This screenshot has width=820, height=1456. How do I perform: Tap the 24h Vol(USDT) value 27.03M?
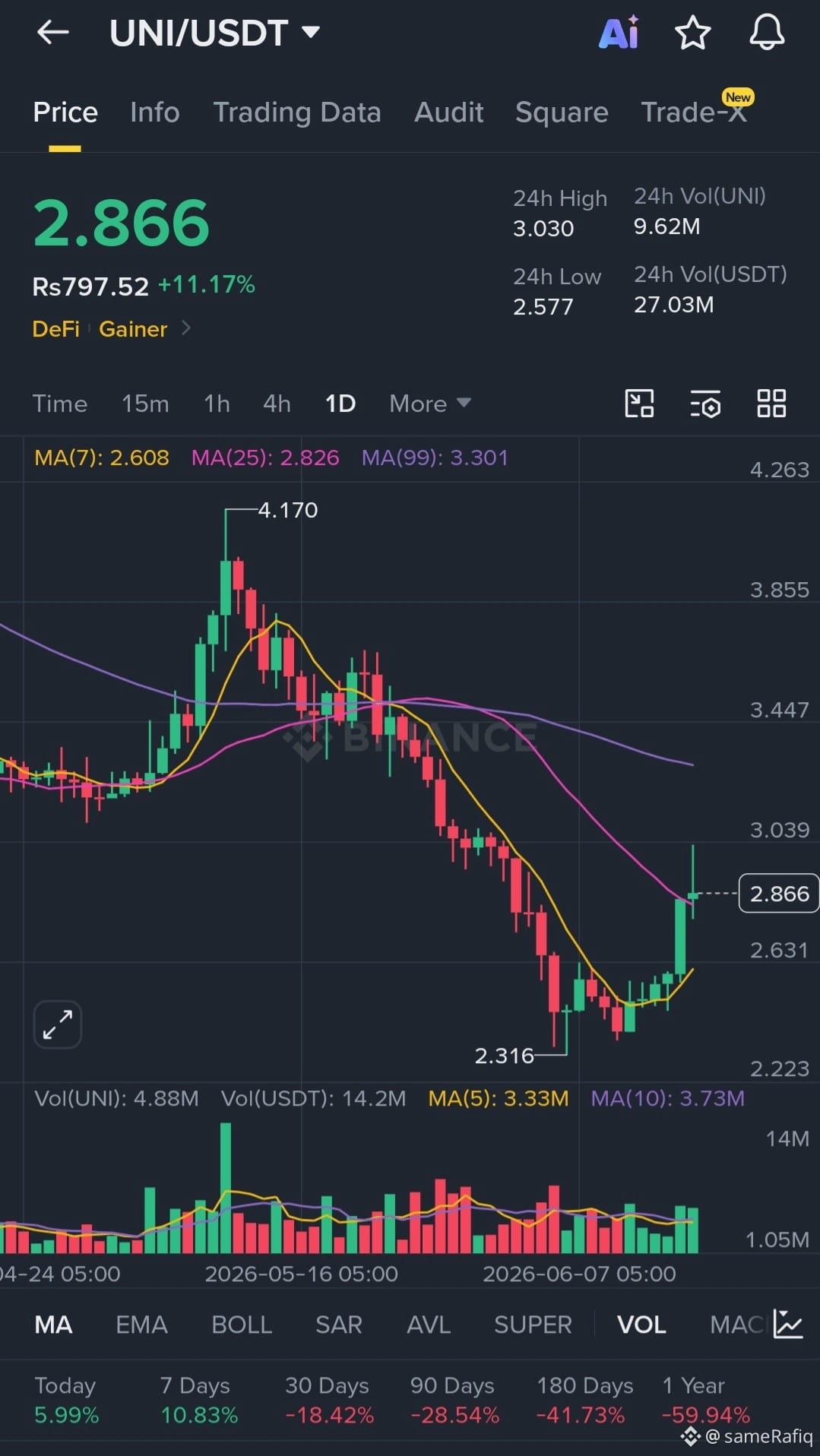coord(674,305)
